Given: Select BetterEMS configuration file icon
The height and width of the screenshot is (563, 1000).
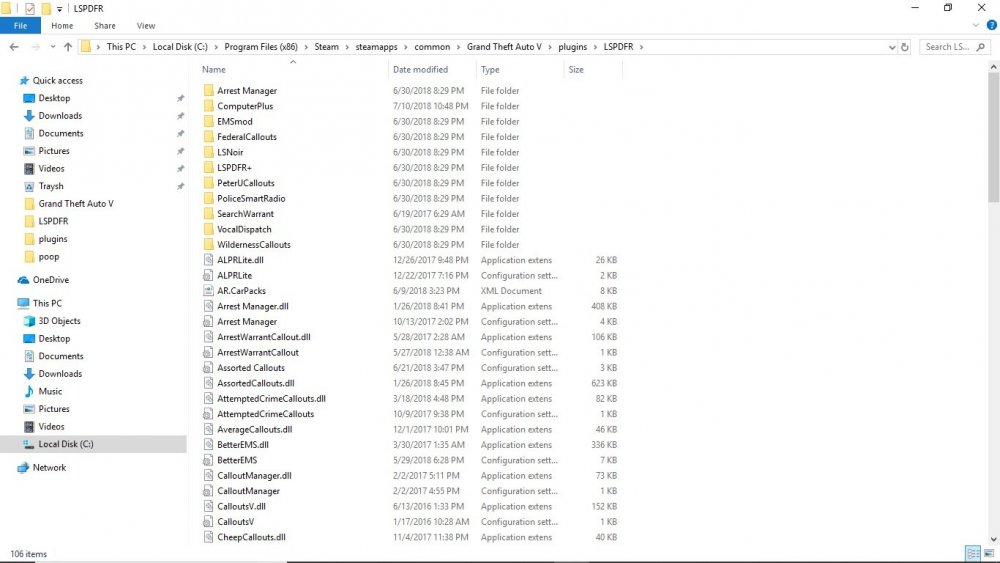Looking at the screenshot, I should click(x=209, y=460).
